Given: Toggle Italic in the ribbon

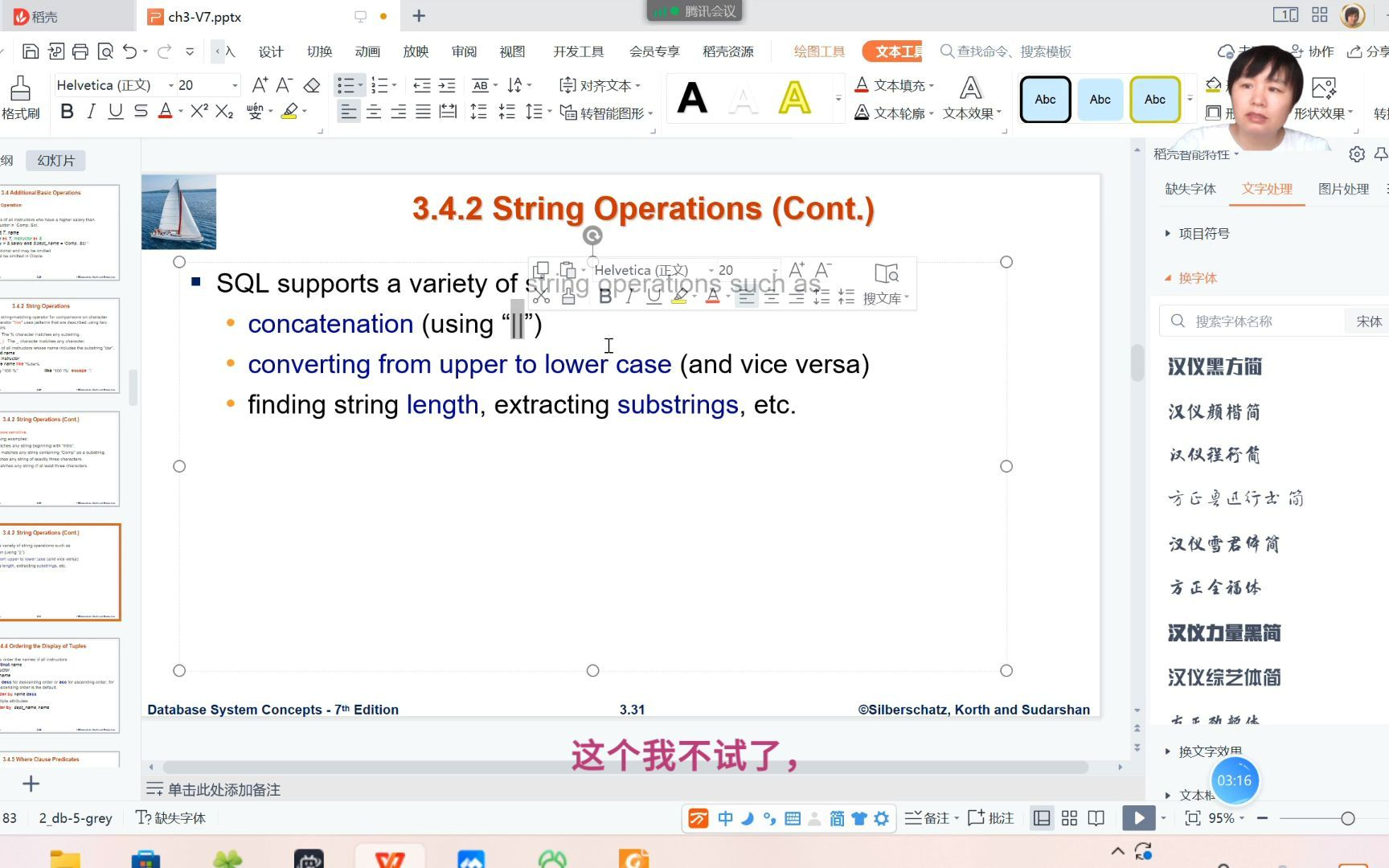Looking at the screenshot, I should [x=91, y=112].
